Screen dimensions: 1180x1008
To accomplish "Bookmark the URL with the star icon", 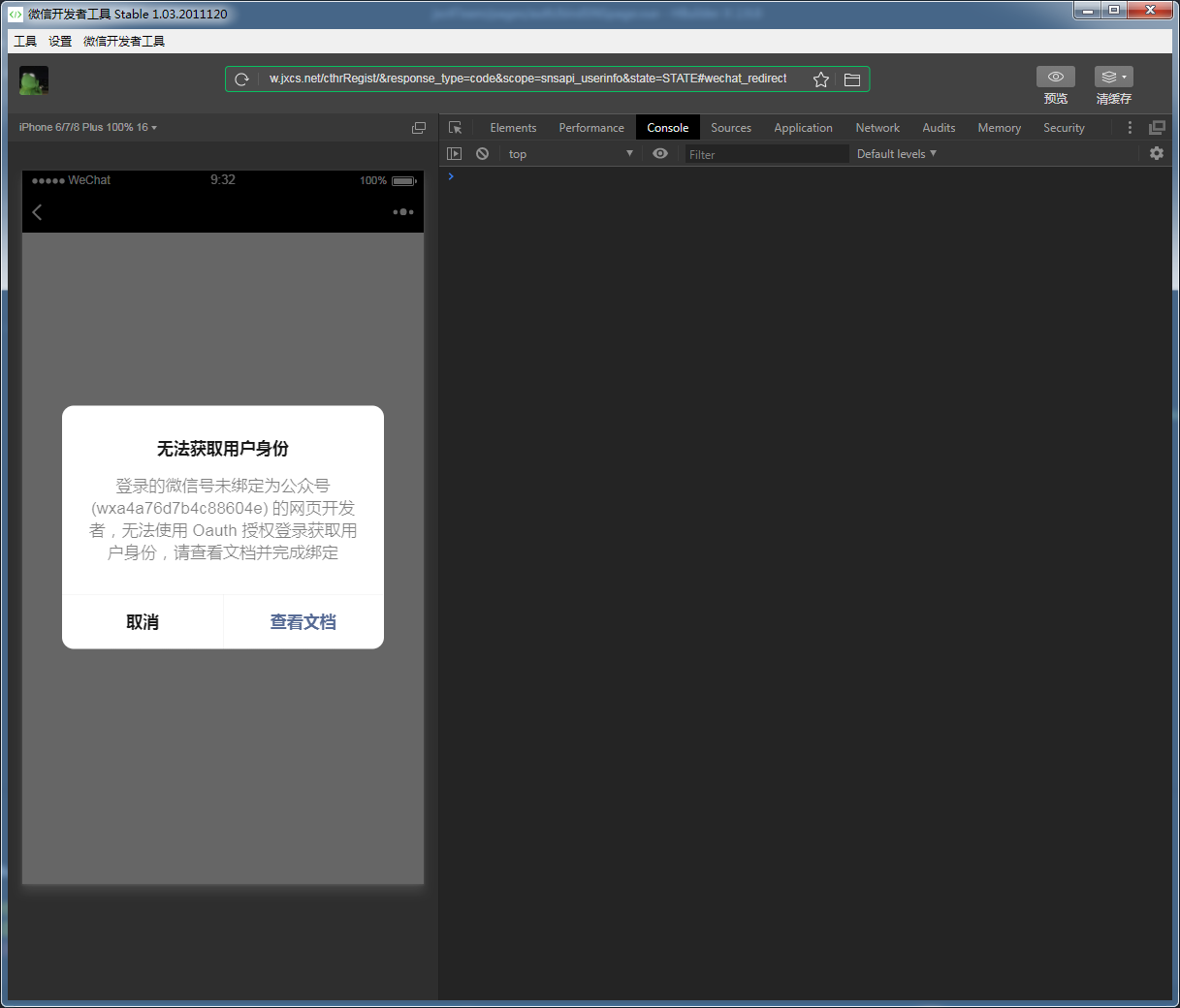I will point(821,79).
